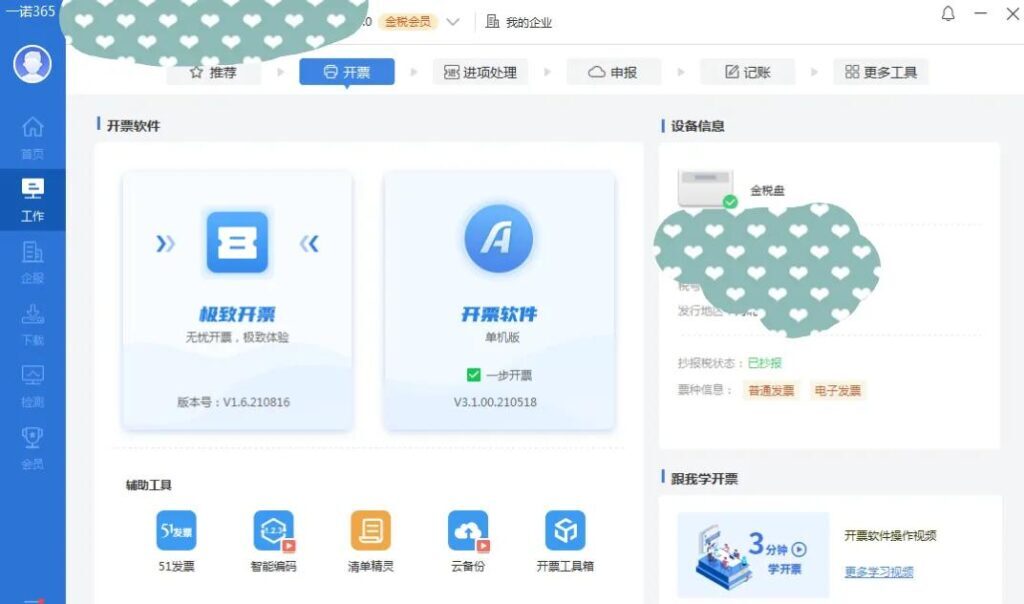Open the 云备份 tool
The width and height of the screenshot is (1024, 604).
(x=468, y=541)
